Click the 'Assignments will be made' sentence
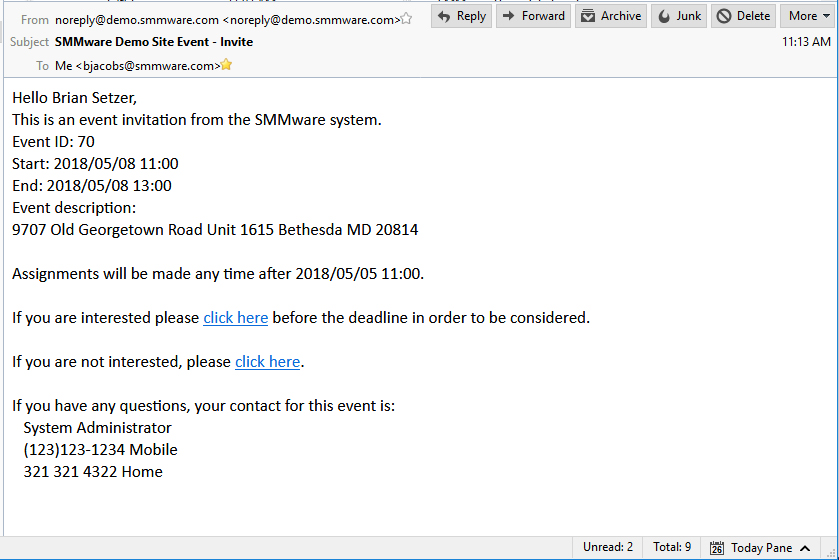 (218, 274)
